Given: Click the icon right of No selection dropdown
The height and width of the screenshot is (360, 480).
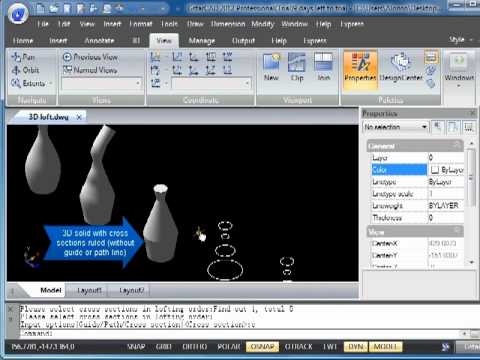Looking at the screenshot, I should (438, 127).
